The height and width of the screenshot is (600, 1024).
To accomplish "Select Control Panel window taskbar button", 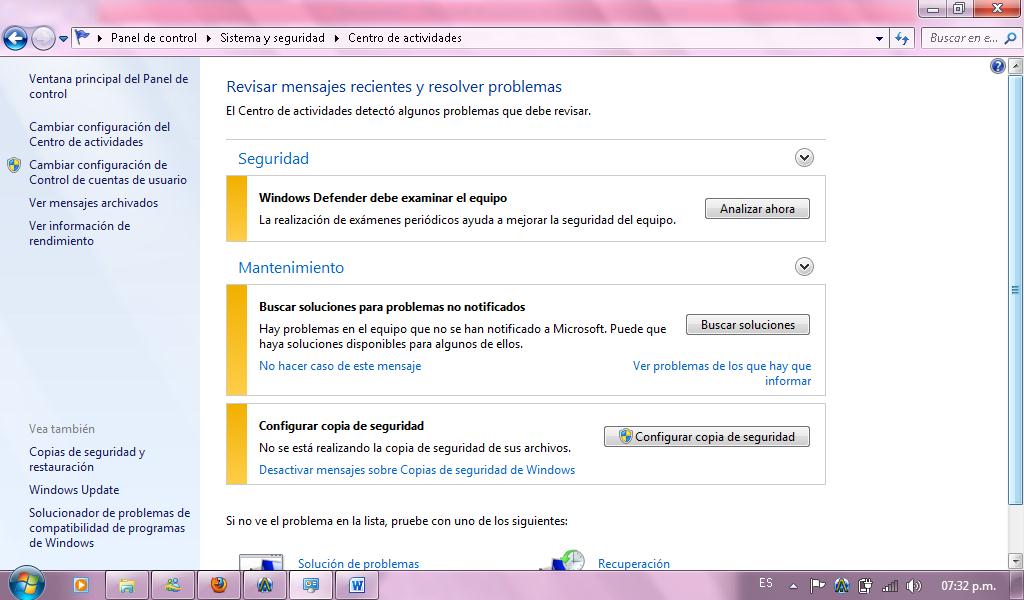I will 311,585.
